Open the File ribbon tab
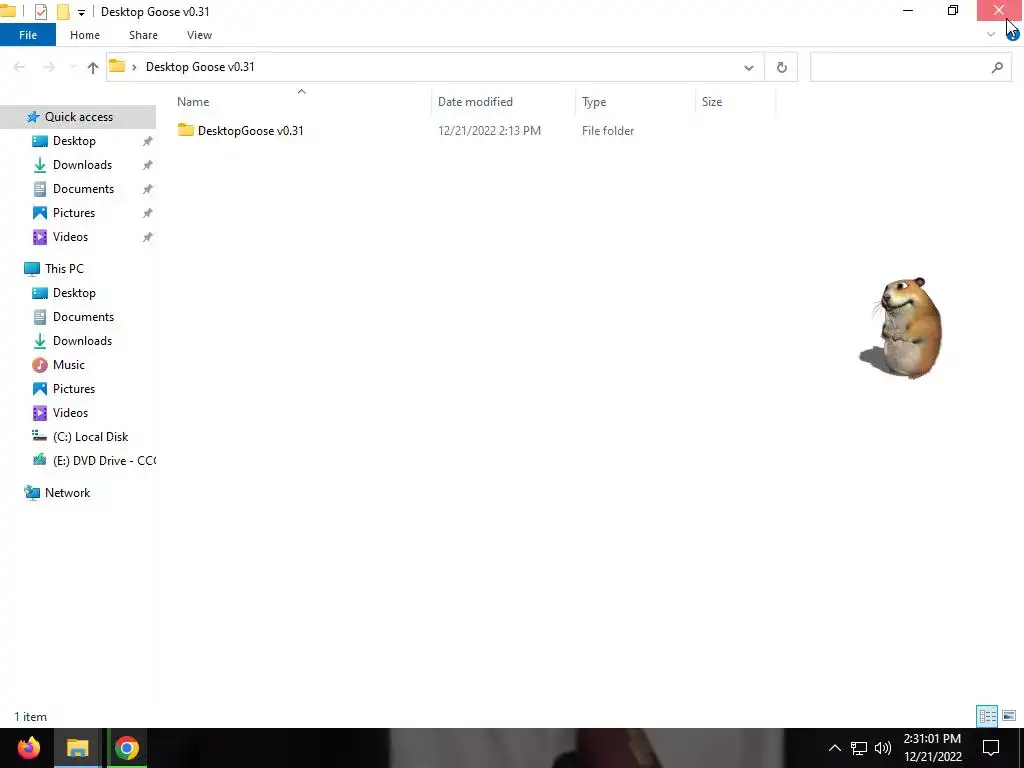The image size is (1024, 768). click(x=28, y=35)
